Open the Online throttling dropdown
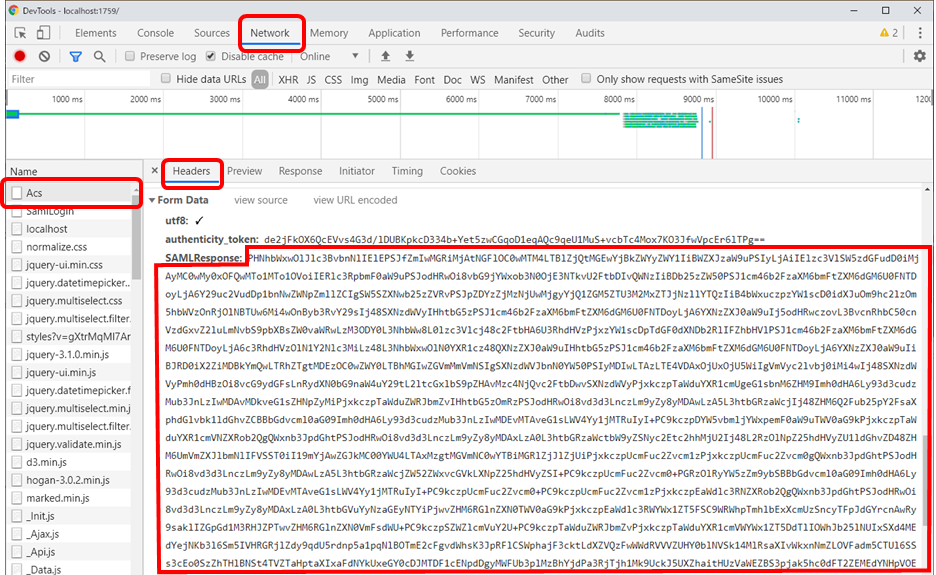936x575 pixels. tap(330, 56)
